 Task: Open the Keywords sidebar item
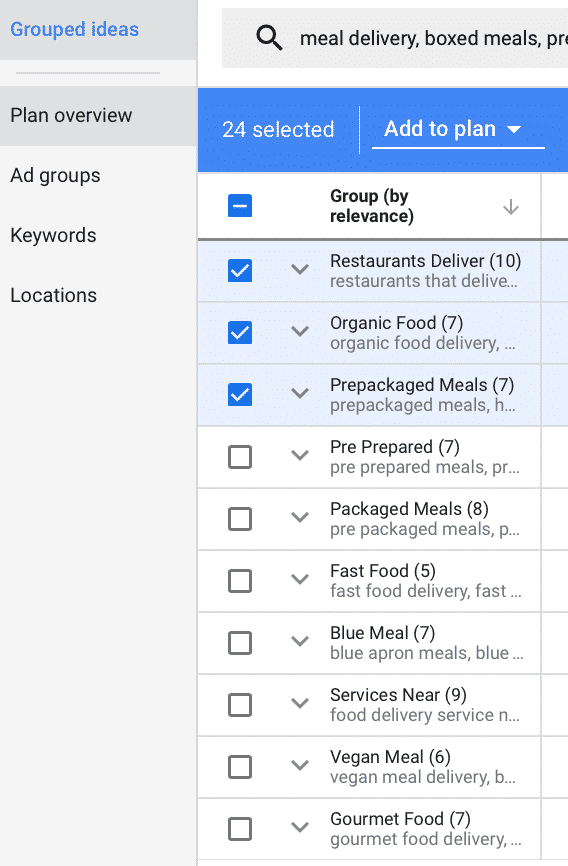(x=98, y=235)
